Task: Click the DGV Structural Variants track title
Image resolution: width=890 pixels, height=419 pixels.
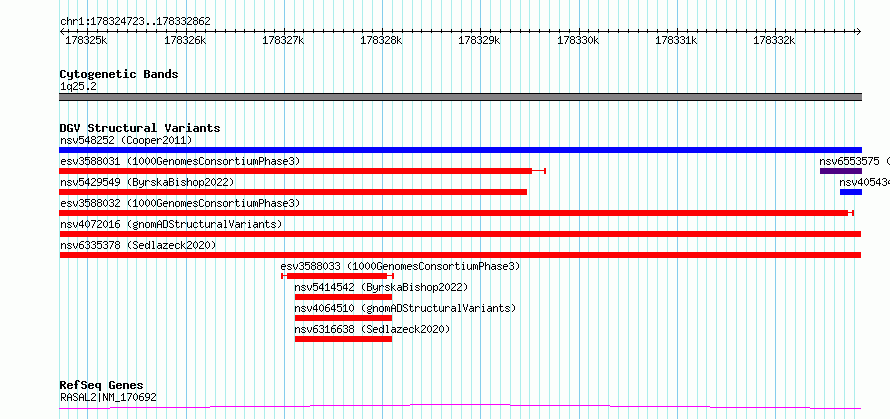Action: [x=140, y=128]
